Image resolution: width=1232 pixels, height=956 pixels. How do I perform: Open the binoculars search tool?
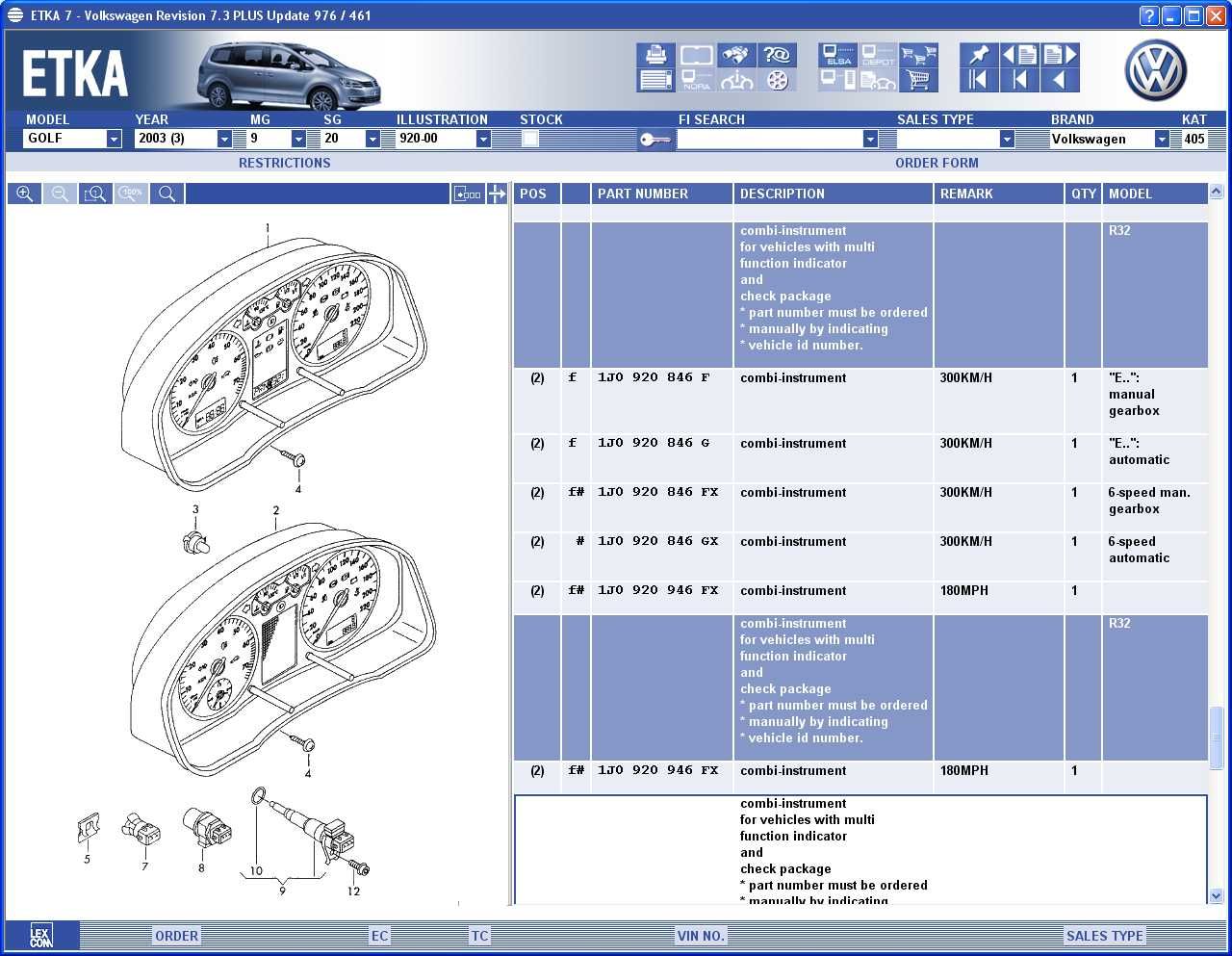[x=736, y=55]
